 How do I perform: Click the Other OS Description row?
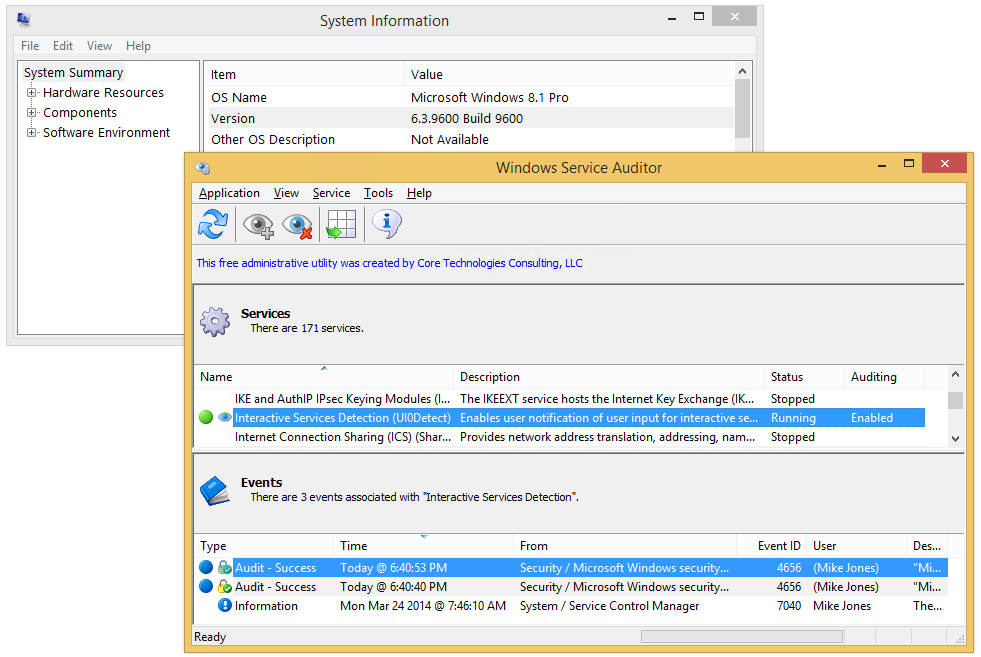click(x=471, y=140)
